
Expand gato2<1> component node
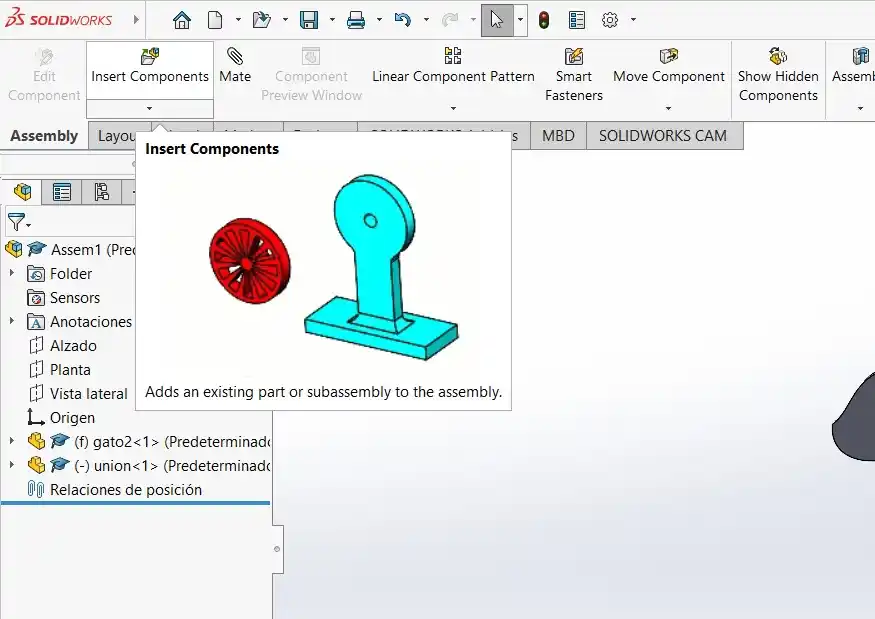(12, 441)
